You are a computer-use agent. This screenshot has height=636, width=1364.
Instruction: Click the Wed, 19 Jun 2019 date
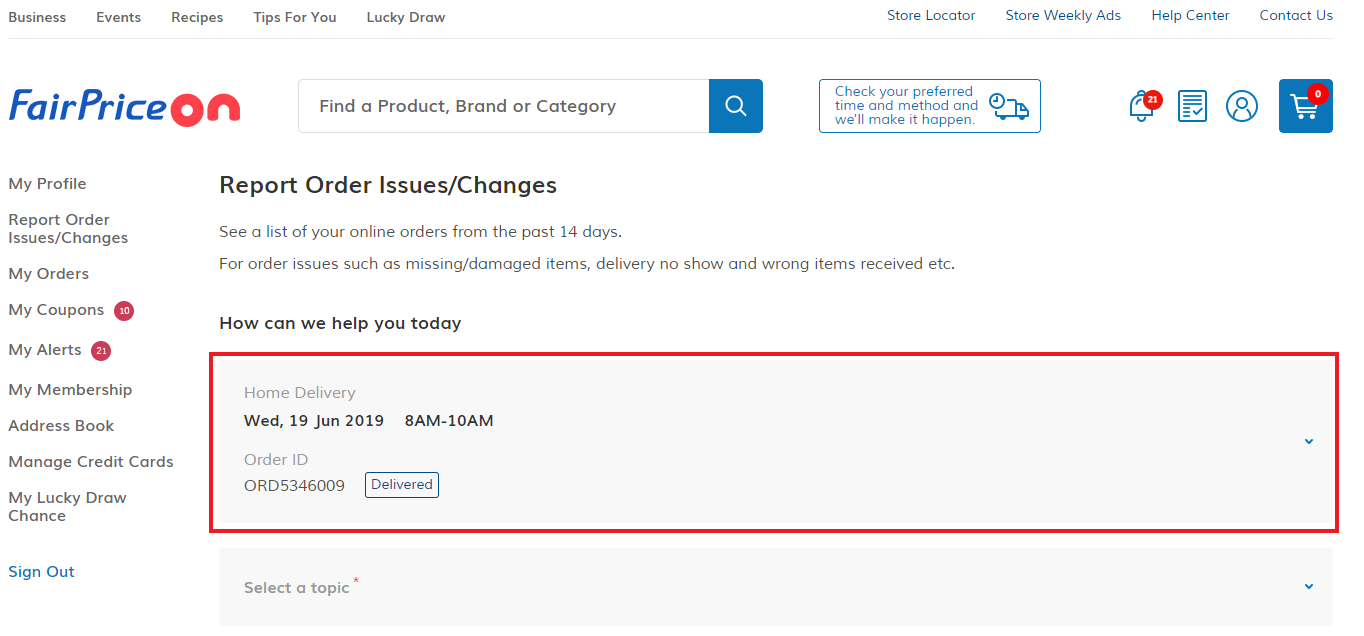pos(314,421)
